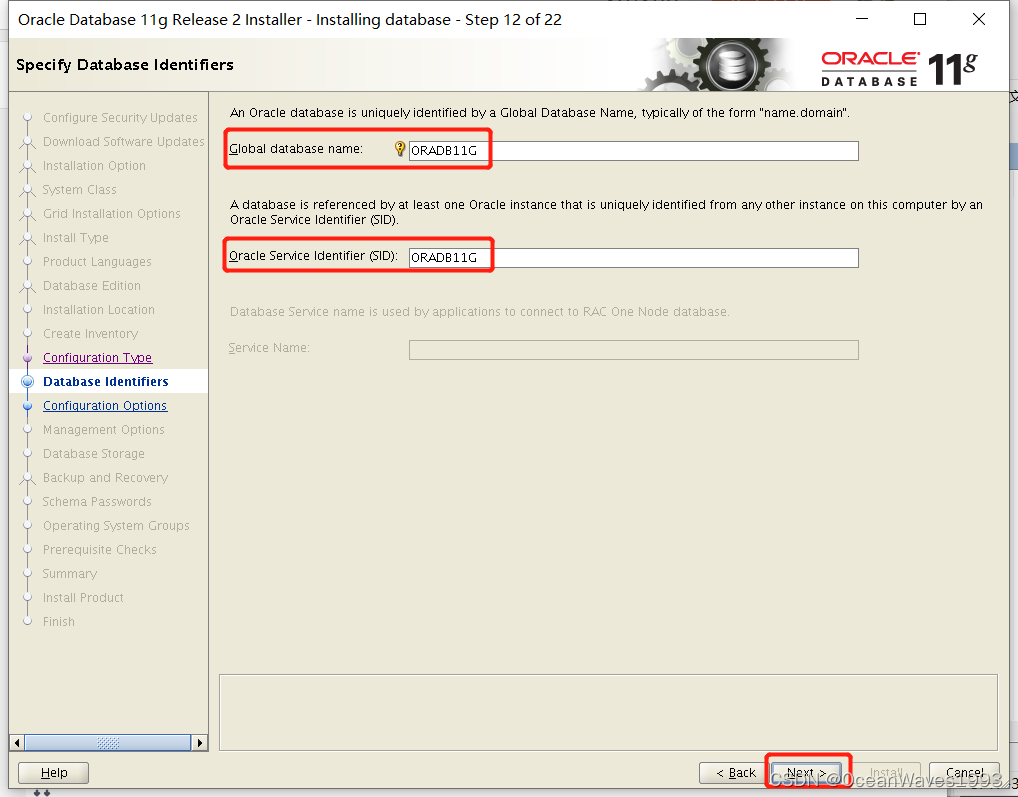Screen dimensions: 1018x797
Task: Go Back to the previous installer step
Action: click(x=735, y=772)
